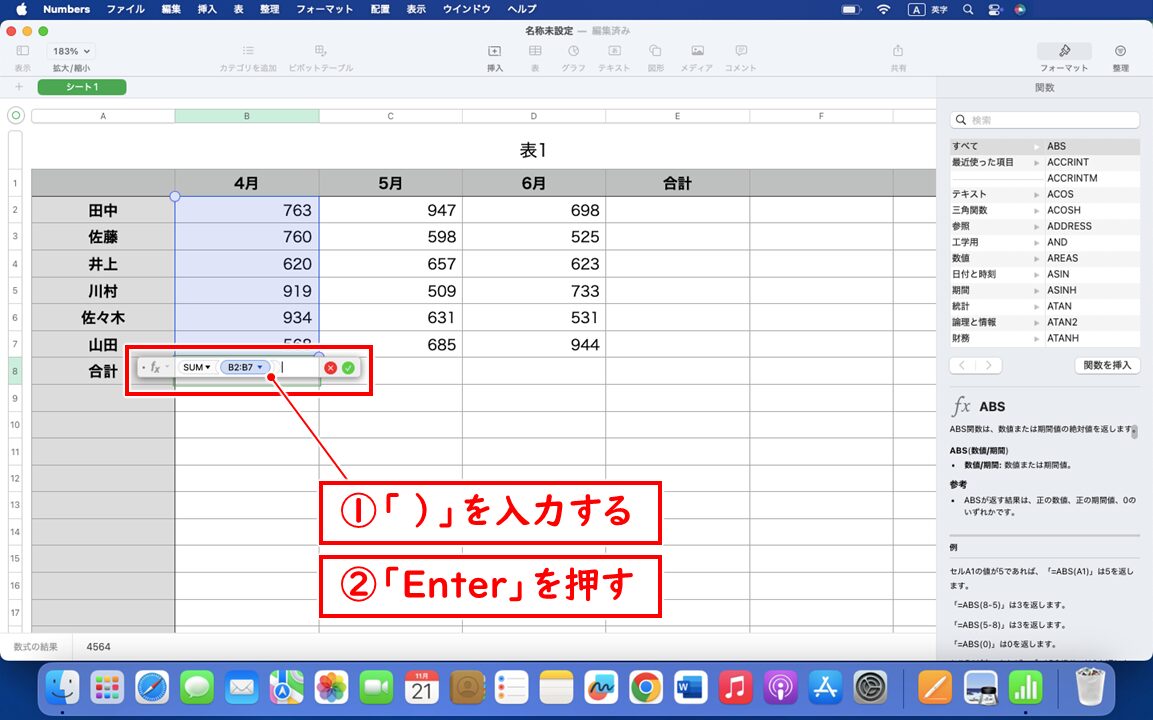Open the SUM dropdown in the formula editor

[x=196, y=368]
